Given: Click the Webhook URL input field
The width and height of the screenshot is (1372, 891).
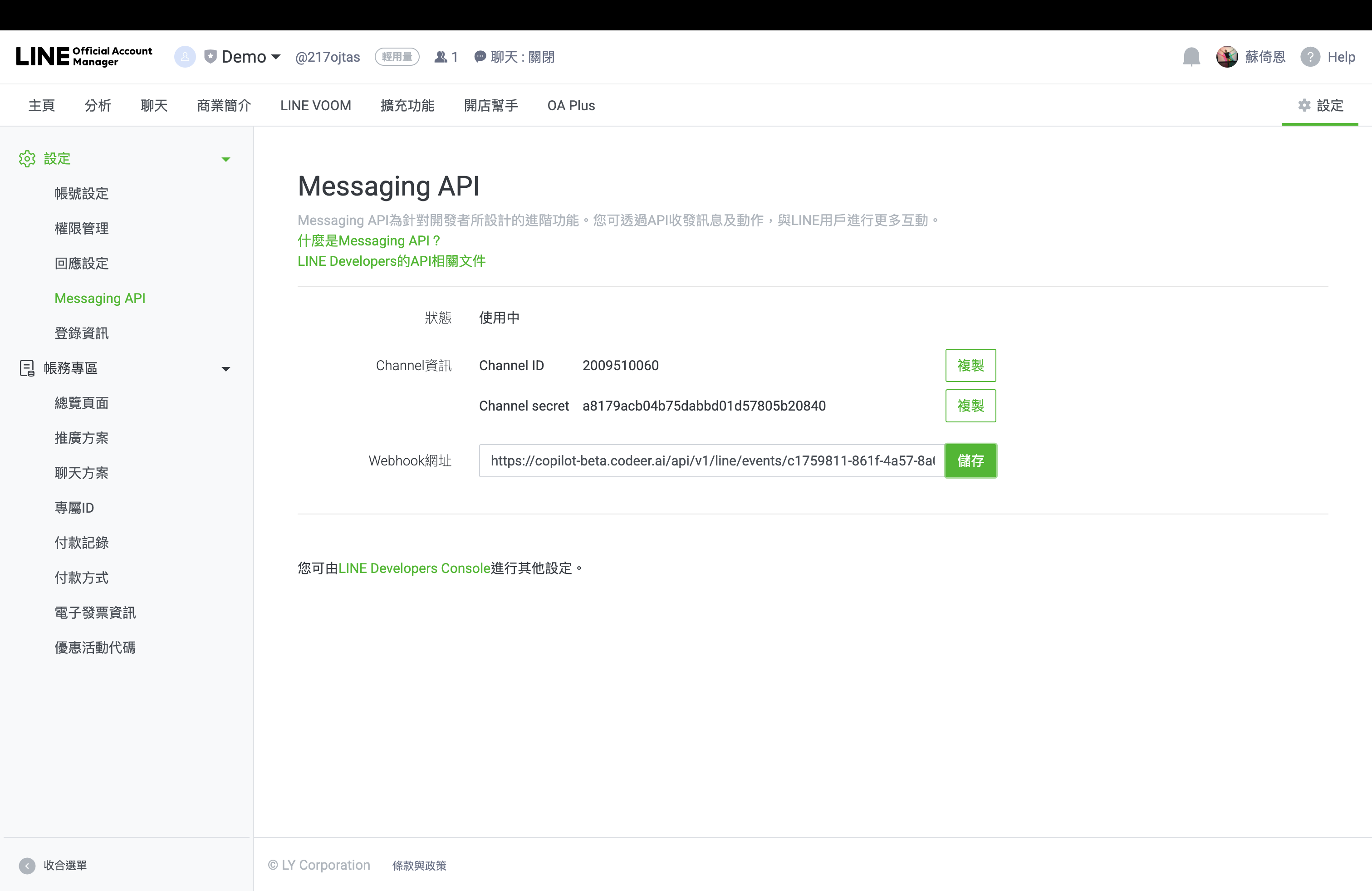Looking at the screenshot, I should [x=709, y=460].
